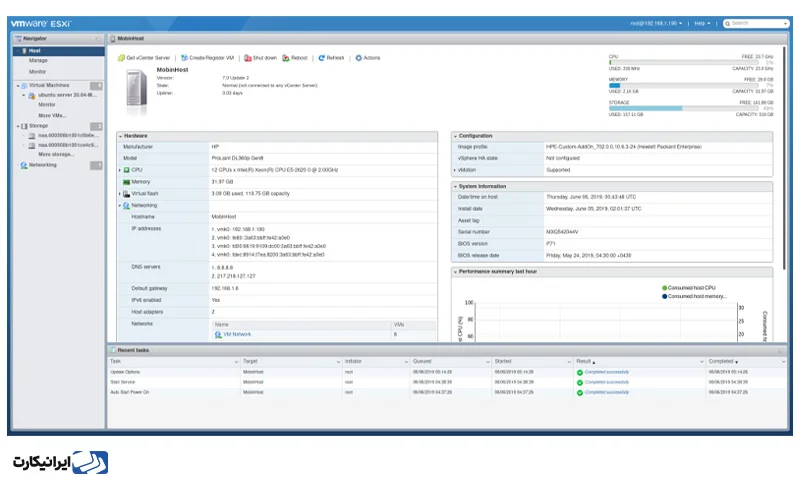Viewport: 800px width, 477px height.
Task: Click the More storage... link
Action: point(56,155)
